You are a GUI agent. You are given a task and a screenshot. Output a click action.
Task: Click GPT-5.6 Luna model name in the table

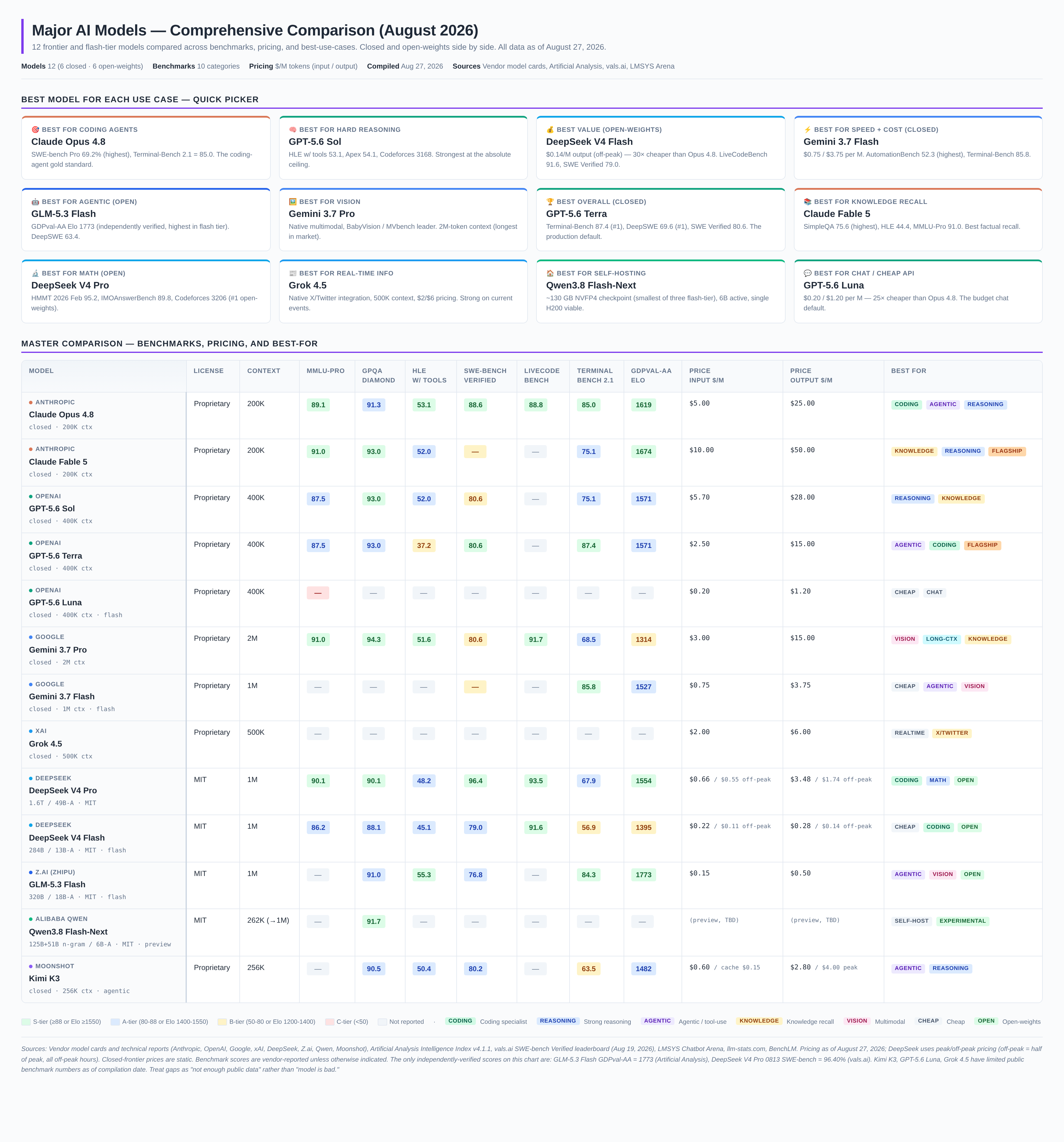(x=55, y=603)
